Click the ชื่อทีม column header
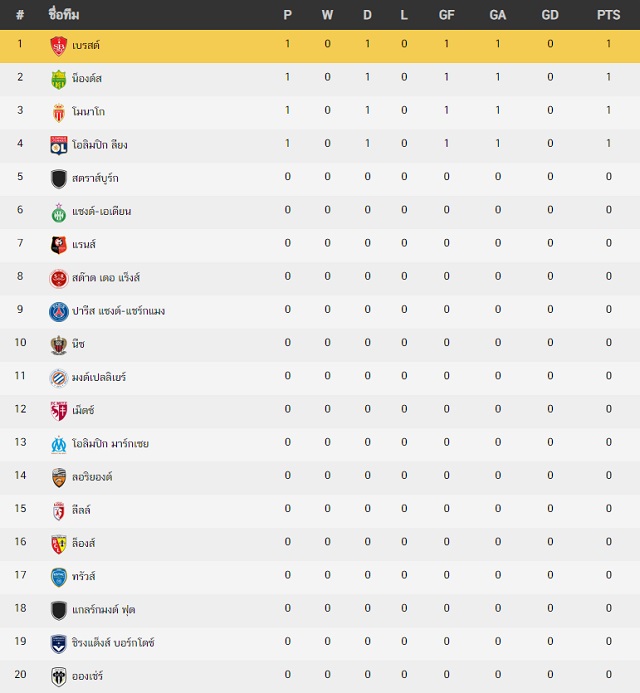This screenshot has width=640, height=693. coord(64,15)
